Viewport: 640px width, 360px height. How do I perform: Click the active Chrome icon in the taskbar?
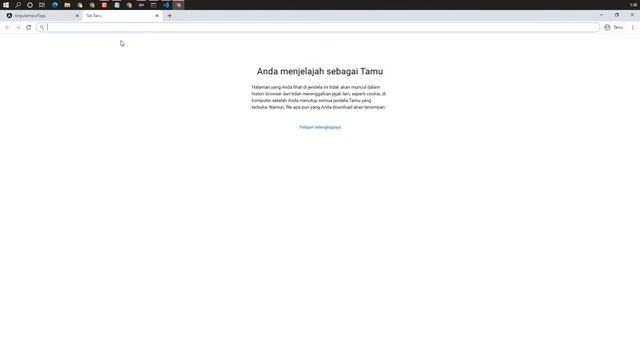point(178,5)
